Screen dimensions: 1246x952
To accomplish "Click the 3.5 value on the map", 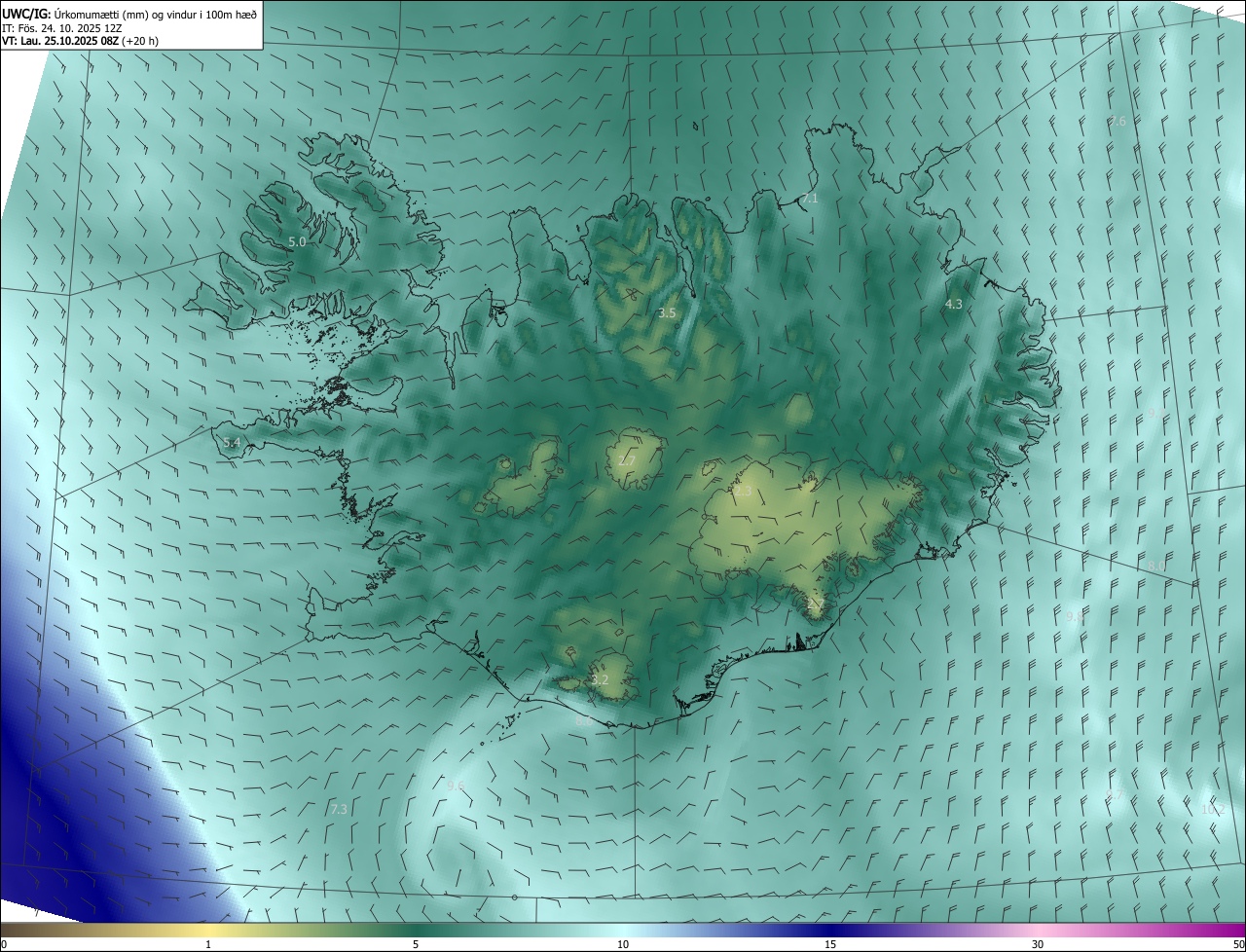I will [667, 313].
